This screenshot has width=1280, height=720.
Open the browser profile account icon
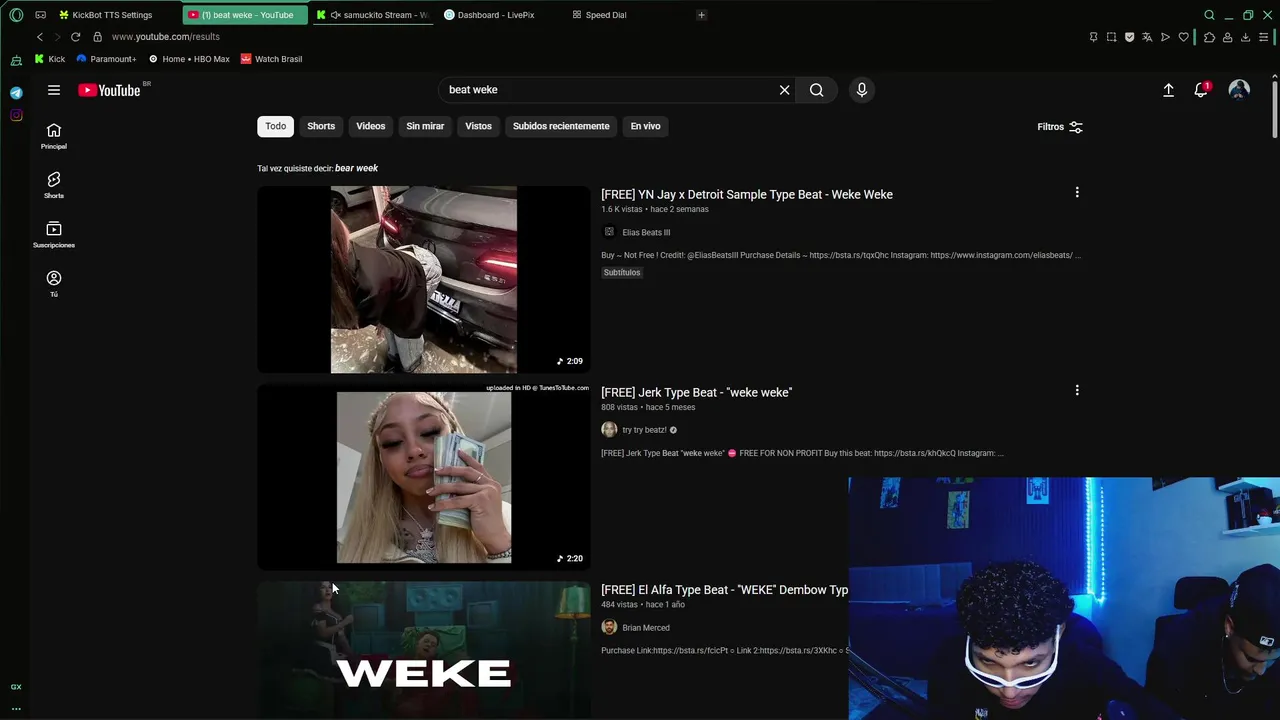[x=1227, y=37]
